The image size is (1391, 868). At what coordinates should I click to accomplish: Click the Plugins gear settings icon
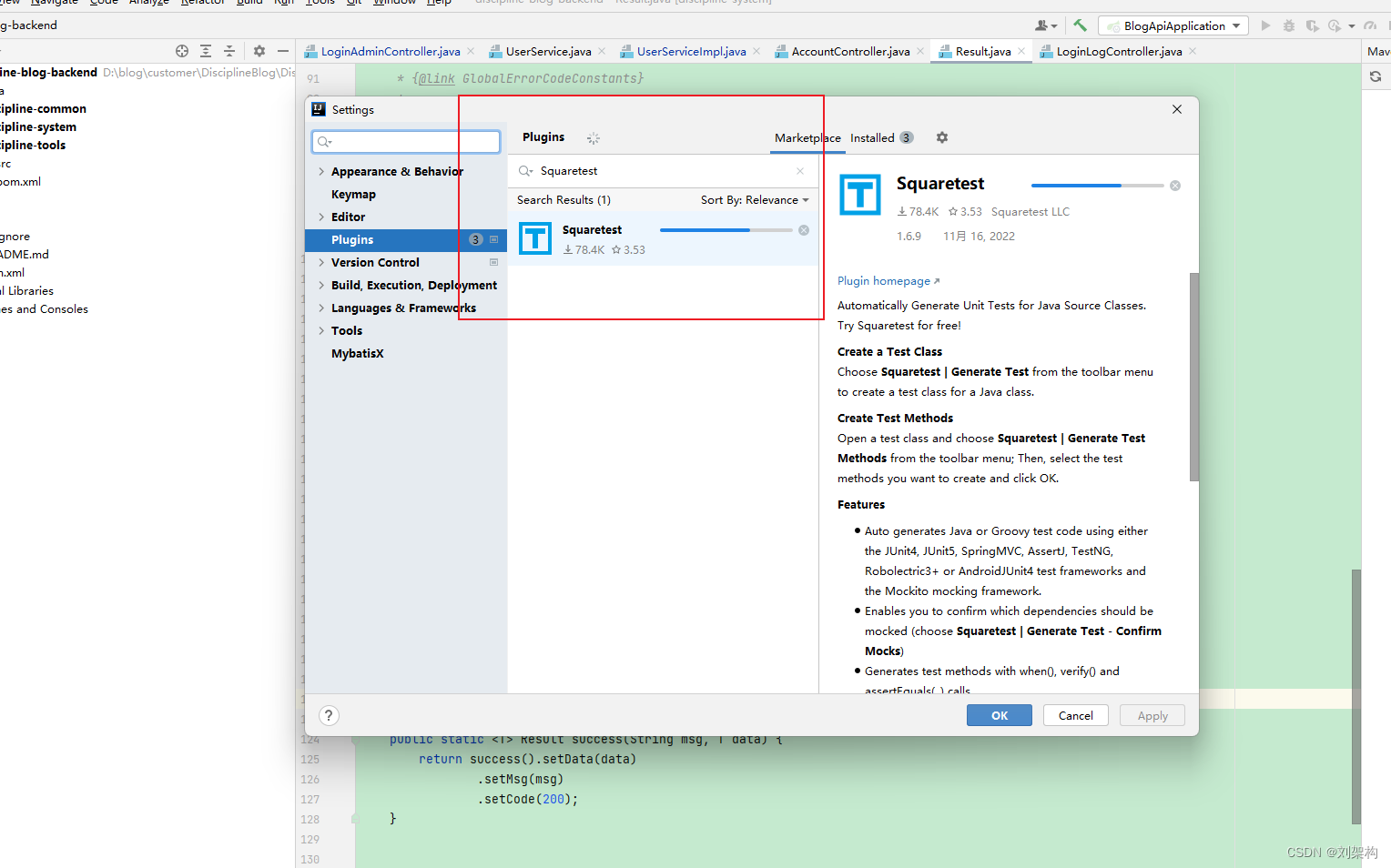coord(942,137)
